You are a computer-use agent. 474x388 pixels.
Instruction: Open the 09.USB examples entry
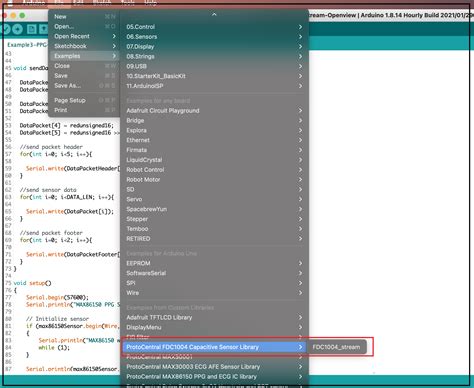(x=214, y=66)
